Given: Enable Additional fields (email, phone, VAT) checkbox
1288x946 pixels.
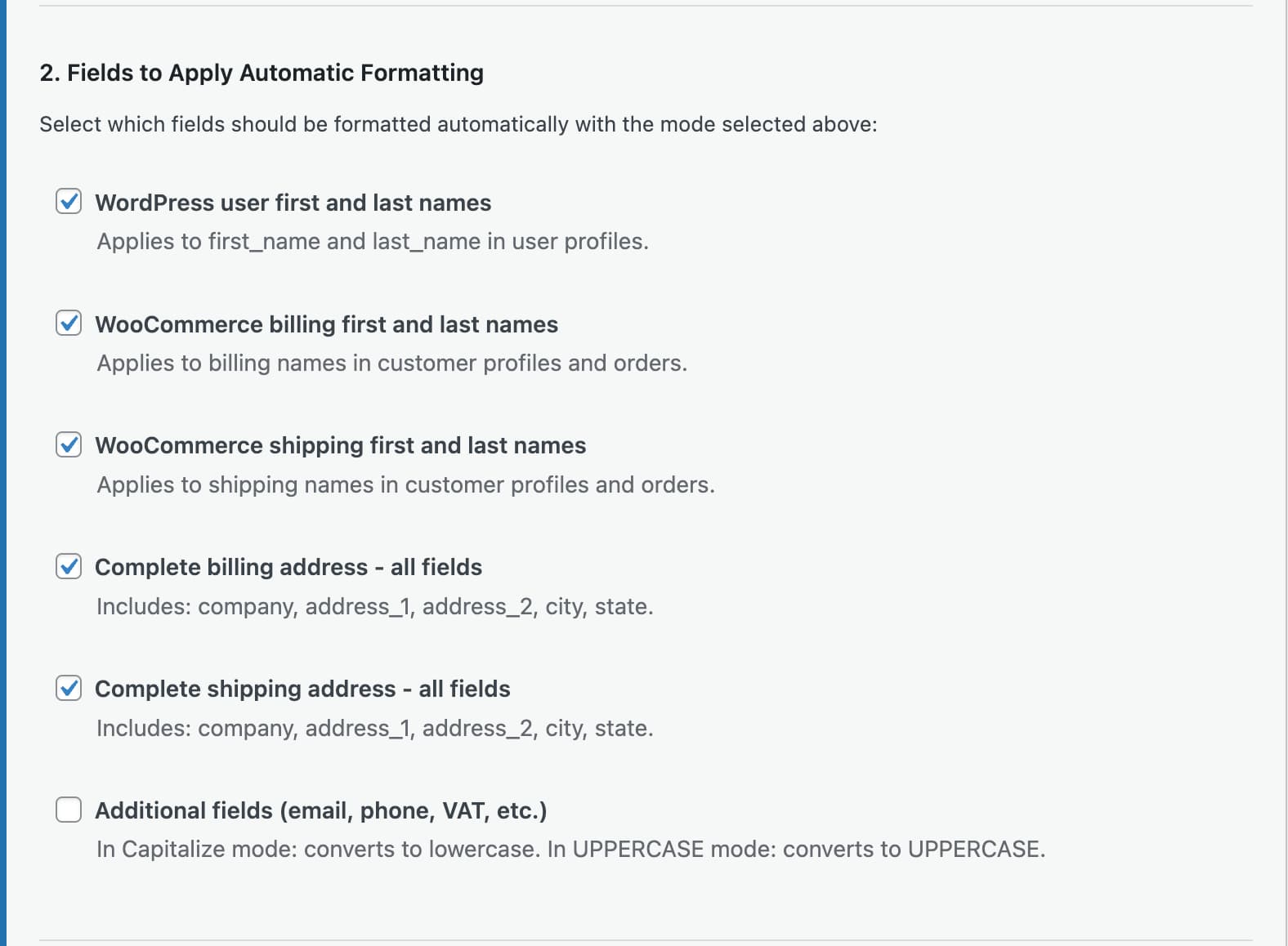Looking at the screenshot, I should [x=69, y=810].
